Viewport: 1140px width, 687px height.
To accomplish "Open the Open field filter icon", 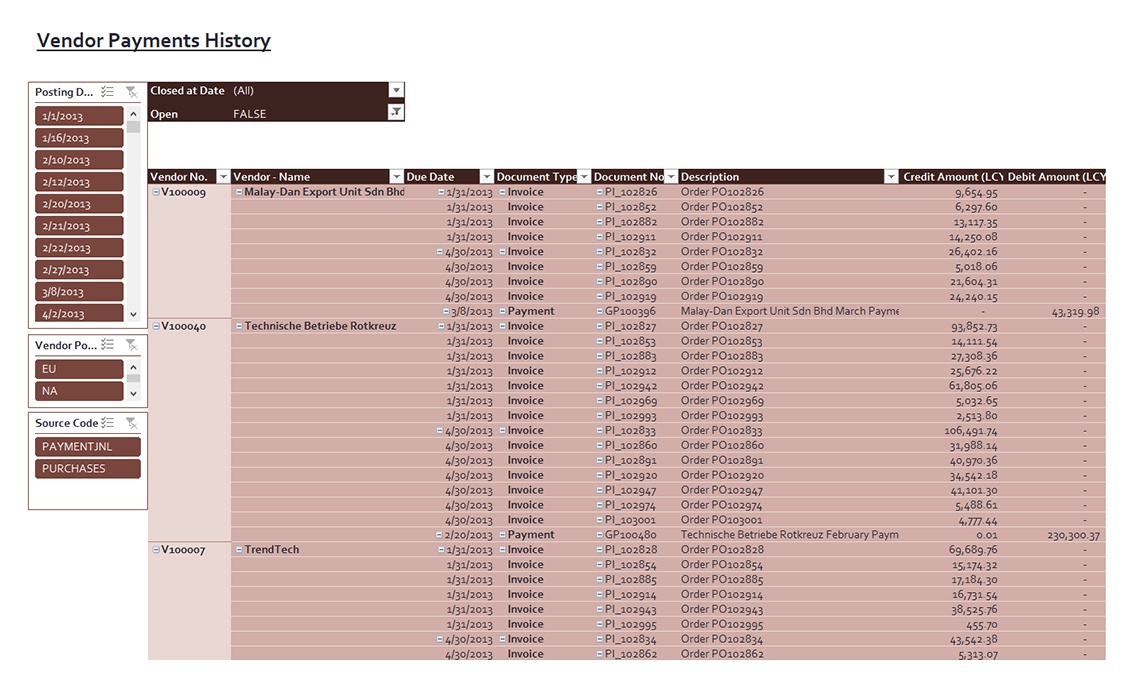I will [x=396, y=112].
